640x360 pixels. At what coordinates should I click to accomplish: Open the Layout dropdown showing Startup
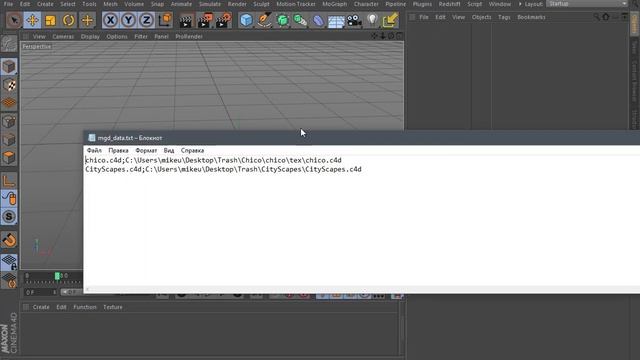coord(587,4)
